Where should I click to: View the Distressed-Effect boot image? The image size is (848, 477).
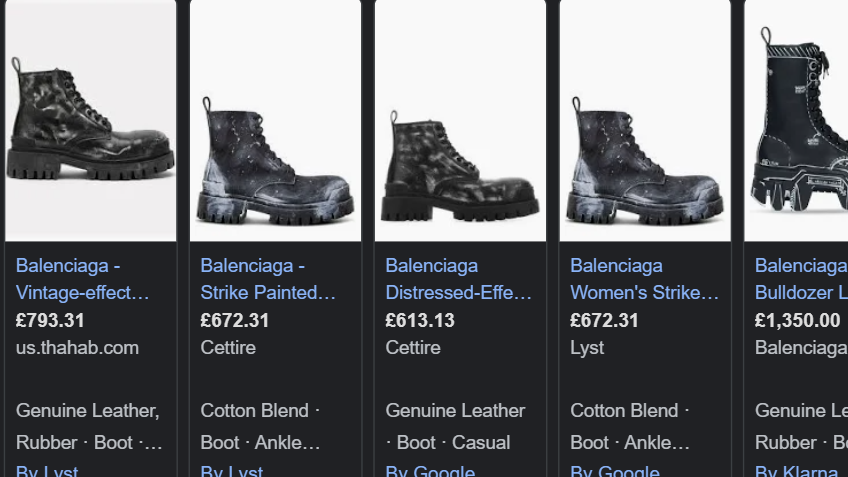(460, 120)
